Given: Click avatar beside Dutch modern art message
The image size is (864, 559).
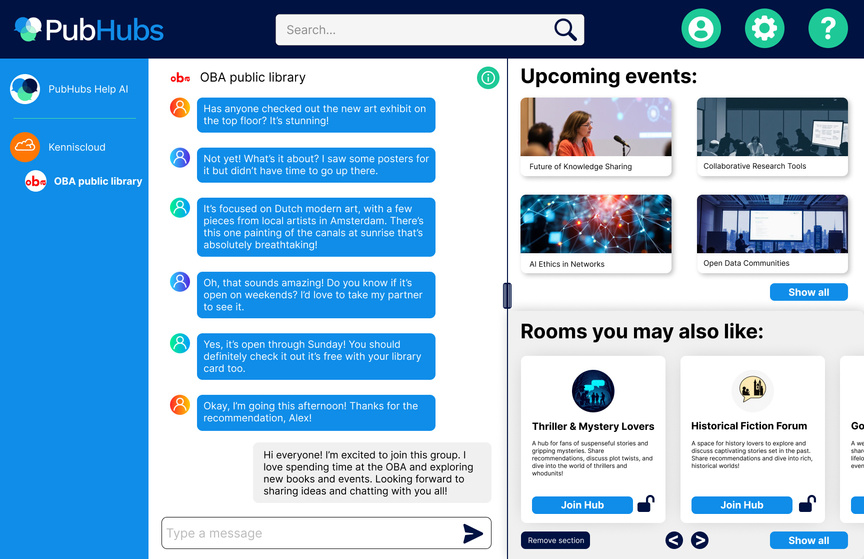Looking at the screenshot, I should pyautogui.click(x=180, y=208).
